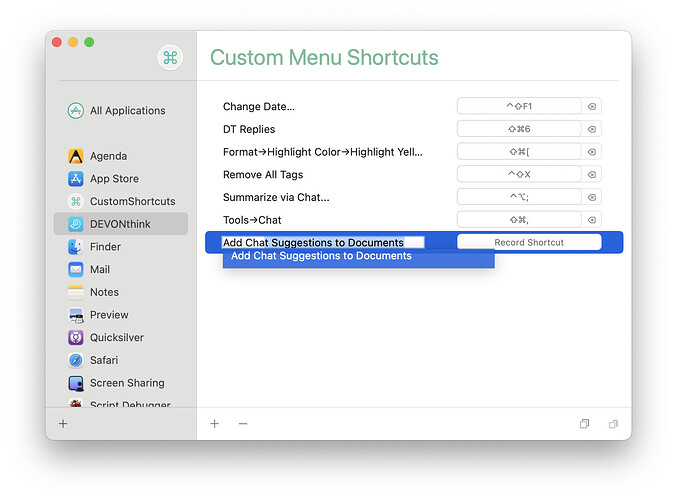Edit the menu title text field
The image size is (676, 500).
(x=322, y=242)
